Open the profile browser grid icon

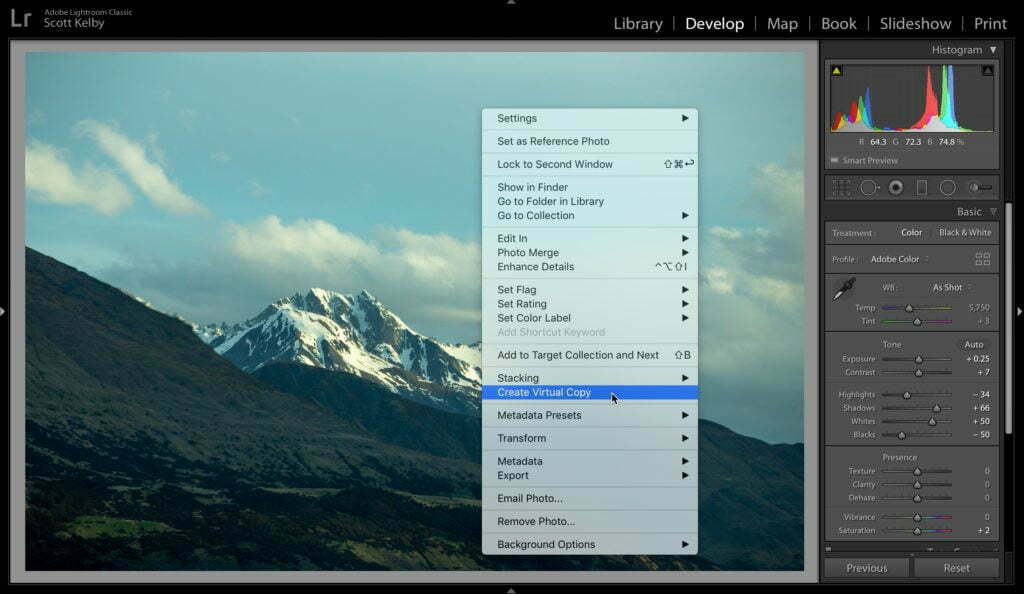pos(982,259)
